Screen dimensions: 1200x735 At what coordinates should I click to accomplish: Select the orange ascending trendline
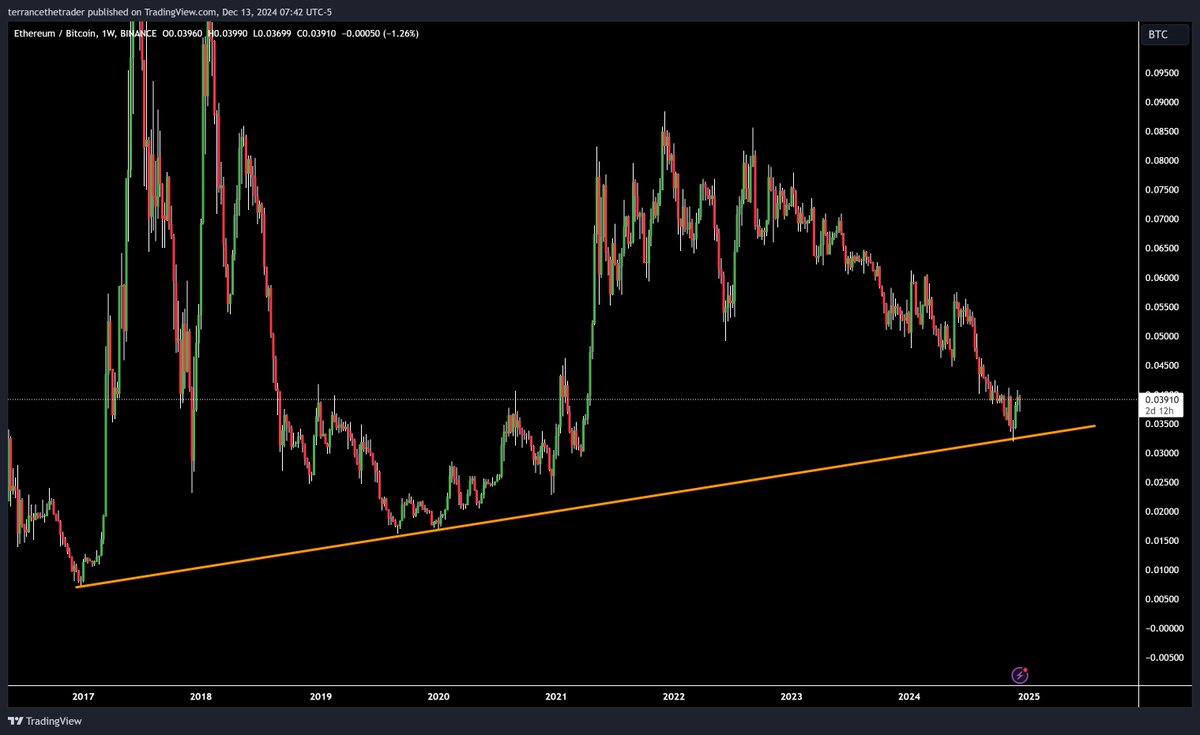click(585, 507)
